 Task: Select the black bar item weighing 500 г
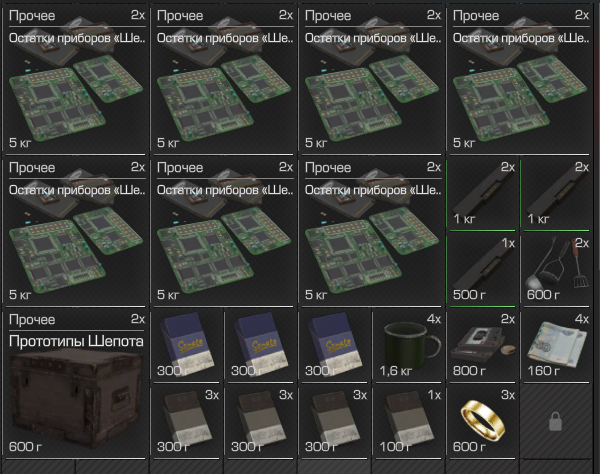click(x=482, y=270)
